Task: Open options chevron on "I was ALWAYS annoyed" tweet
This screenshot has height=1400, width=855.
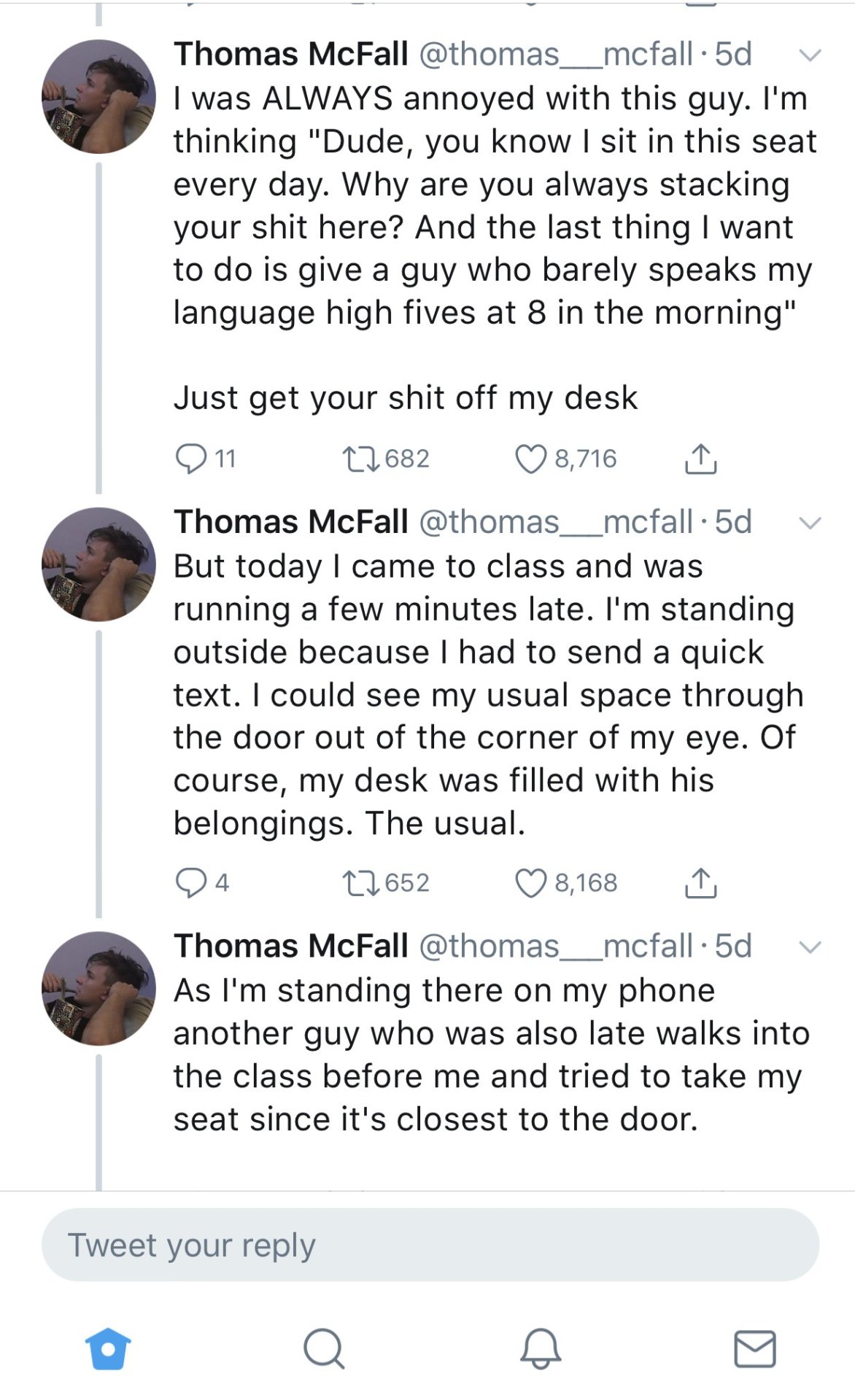Action: (810, 55)
